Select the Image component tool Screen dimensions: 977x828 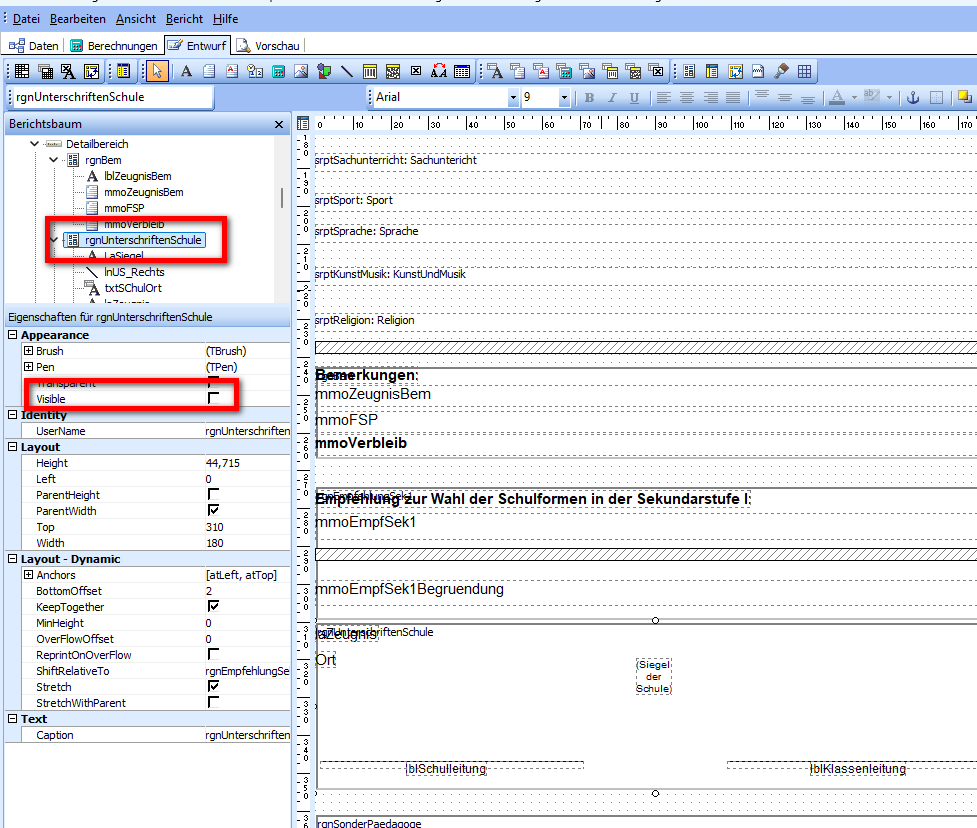click(301, 71)
